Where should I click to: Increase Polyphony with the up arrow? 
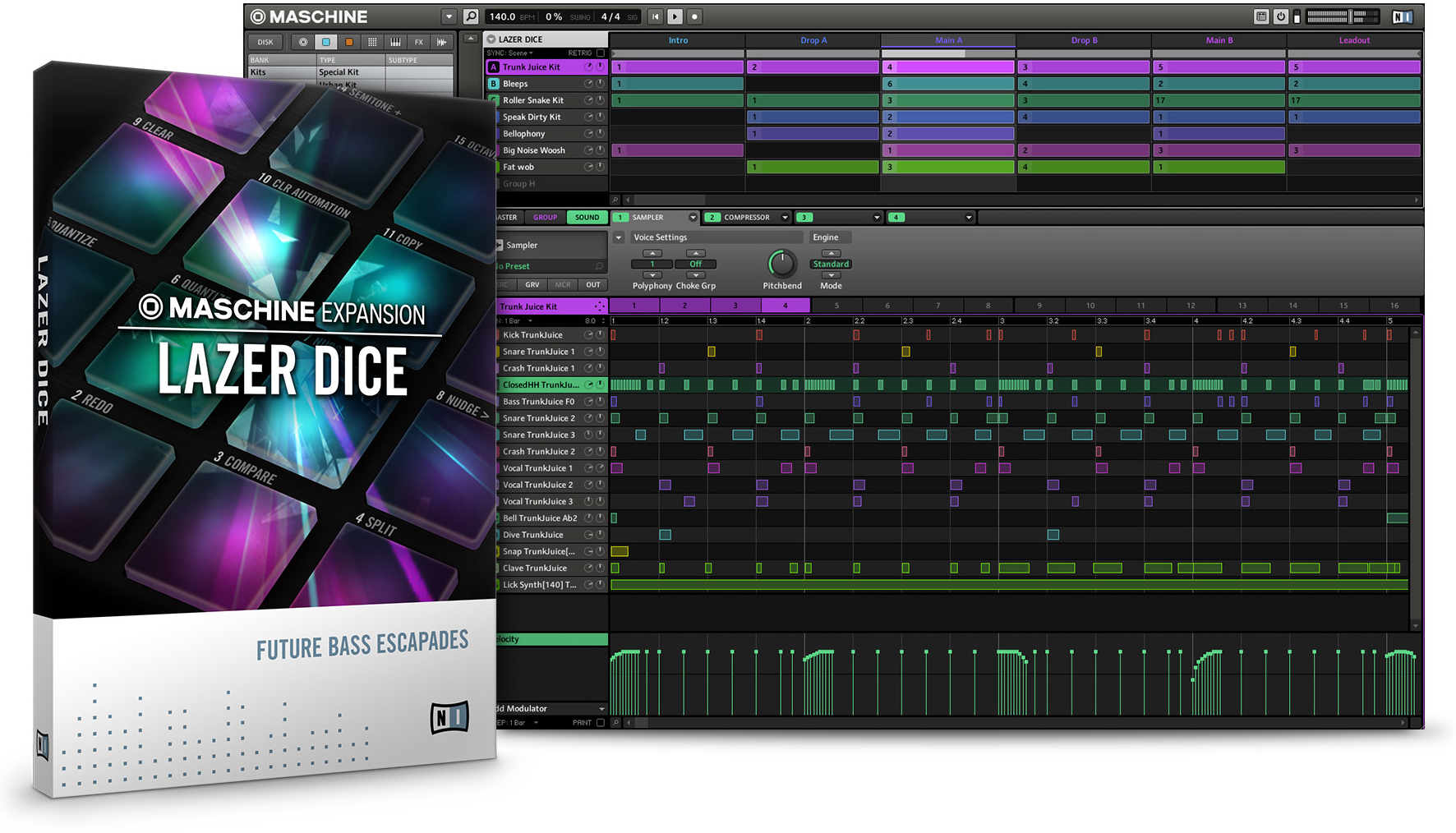pyautogui.click(x=652, y=254)
